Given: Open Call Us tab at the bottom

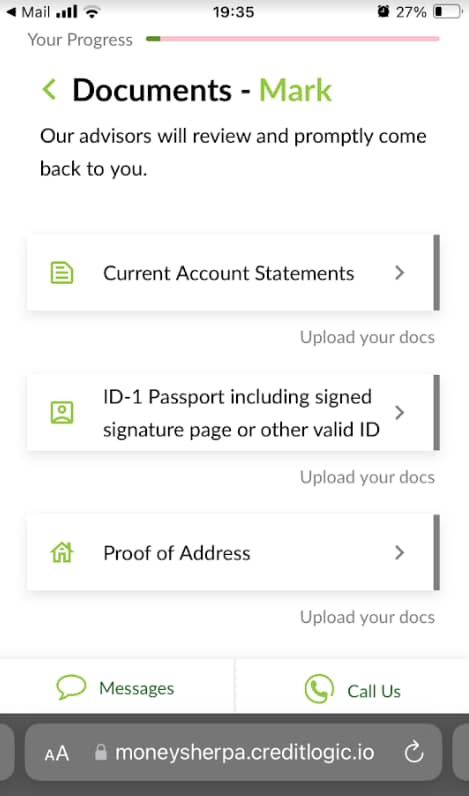Looking at the screenshot, I should (x=352, y=687).
